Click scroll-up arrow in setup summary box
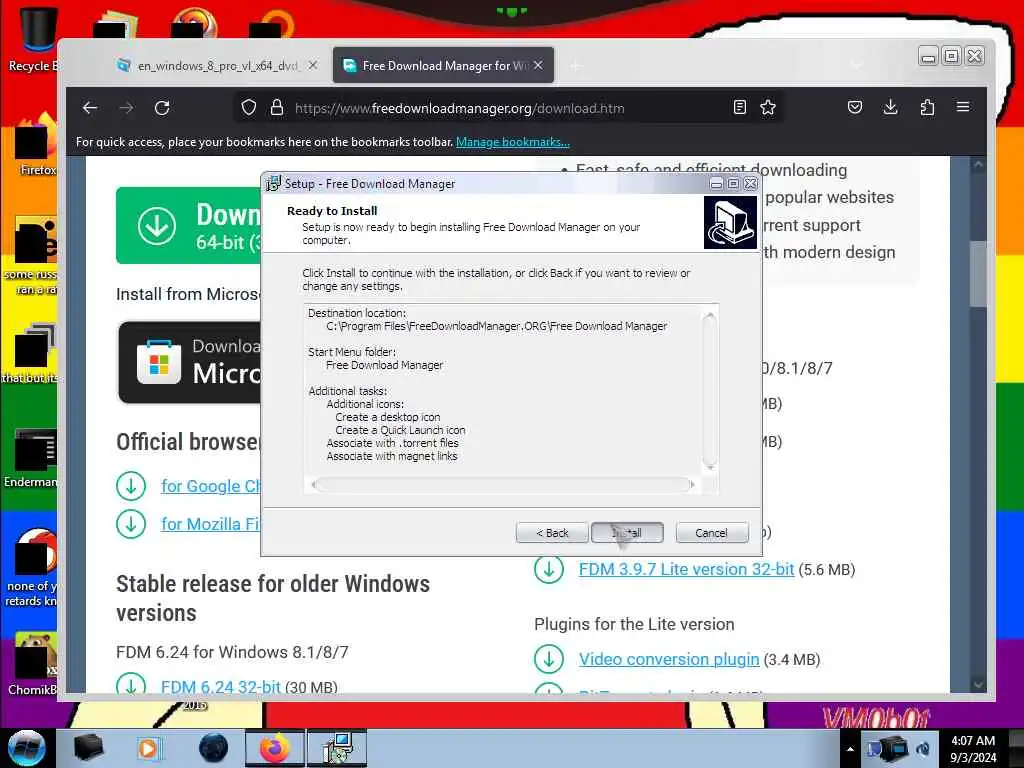1024x768 pixels. [710, 316]
